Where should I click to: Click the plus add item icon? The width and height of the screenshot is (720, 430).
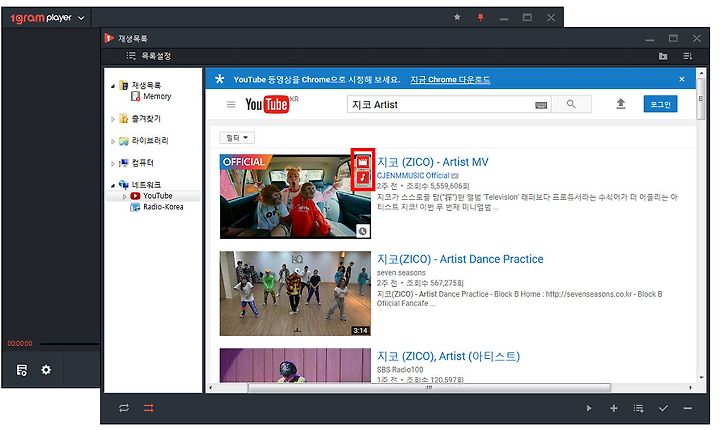click(613, 408)
